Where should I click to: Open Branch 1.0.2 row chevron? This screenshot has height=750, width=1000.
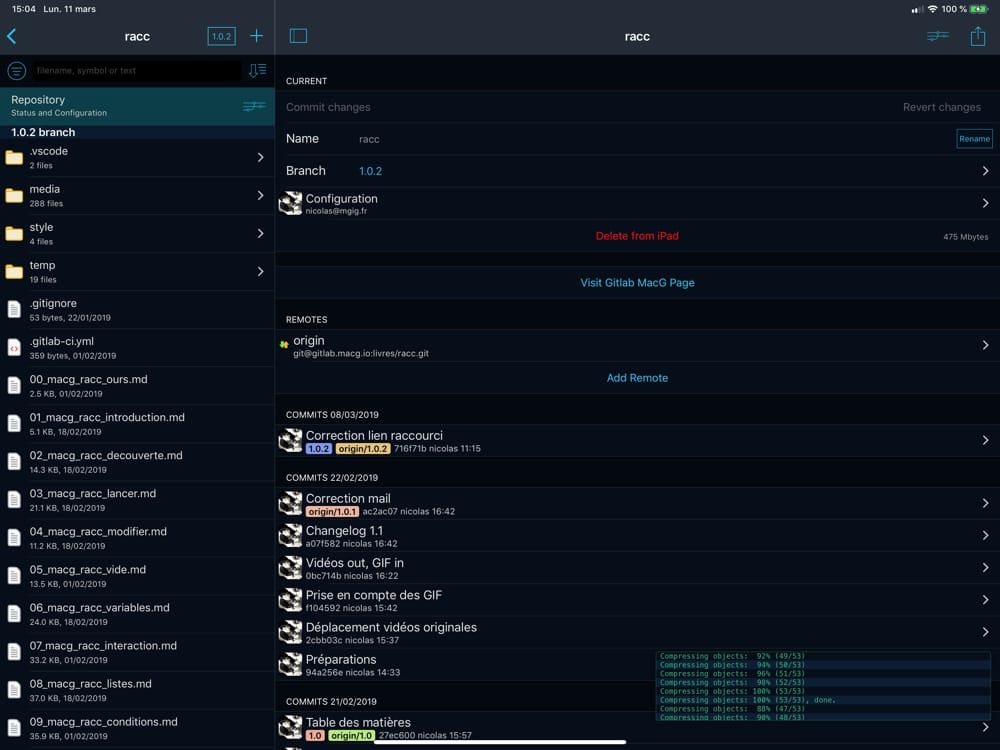pyautogui.click(x=985, y=171)
